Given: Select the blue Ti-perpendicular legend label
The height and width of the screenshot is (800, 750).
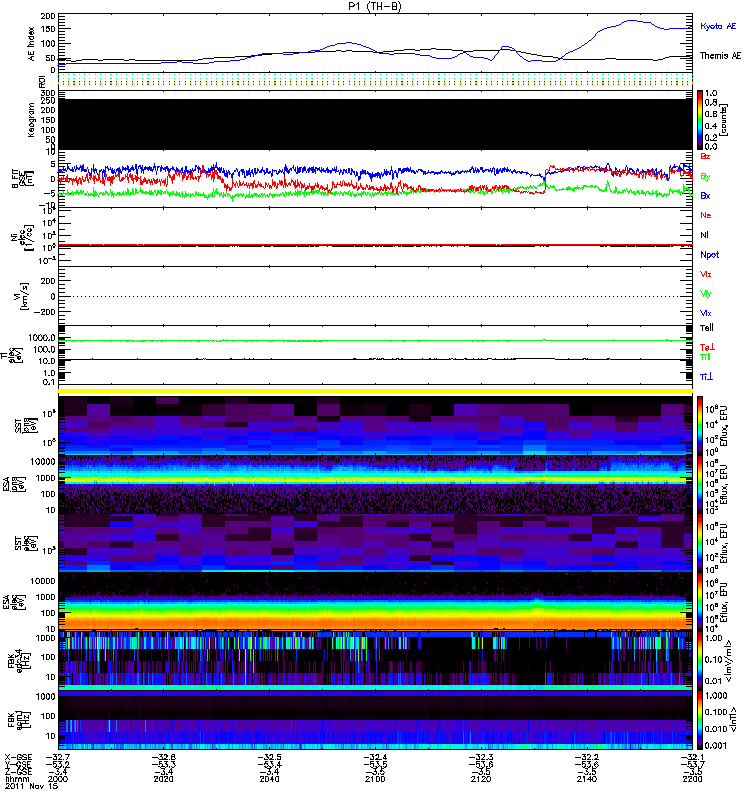Looking at the screenshot, I should [x=706, y=377].
